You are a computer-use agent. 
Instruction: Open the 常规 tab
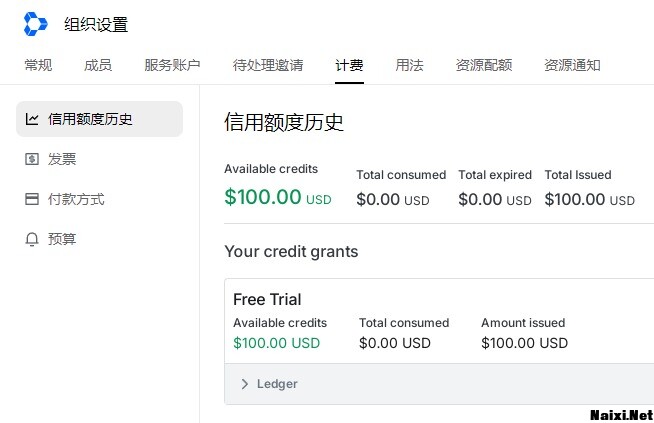pos(38,66)
